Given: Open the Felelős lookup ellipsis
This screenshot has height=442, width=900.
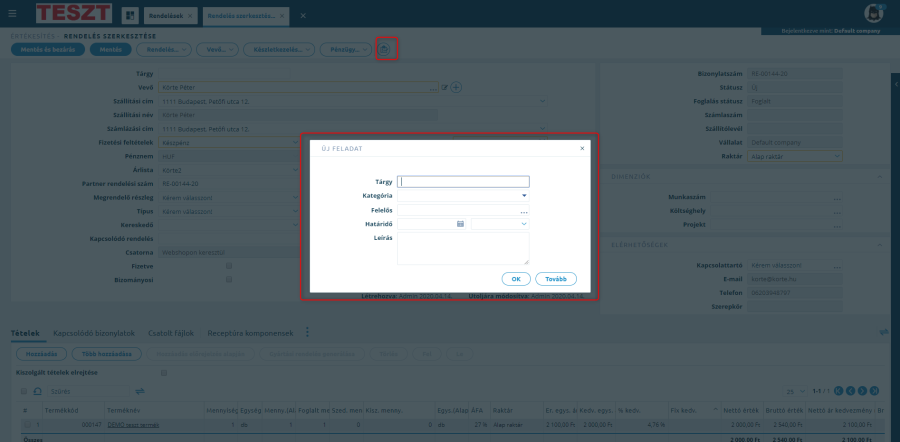Looking at the screenshot, I should 523,211.
